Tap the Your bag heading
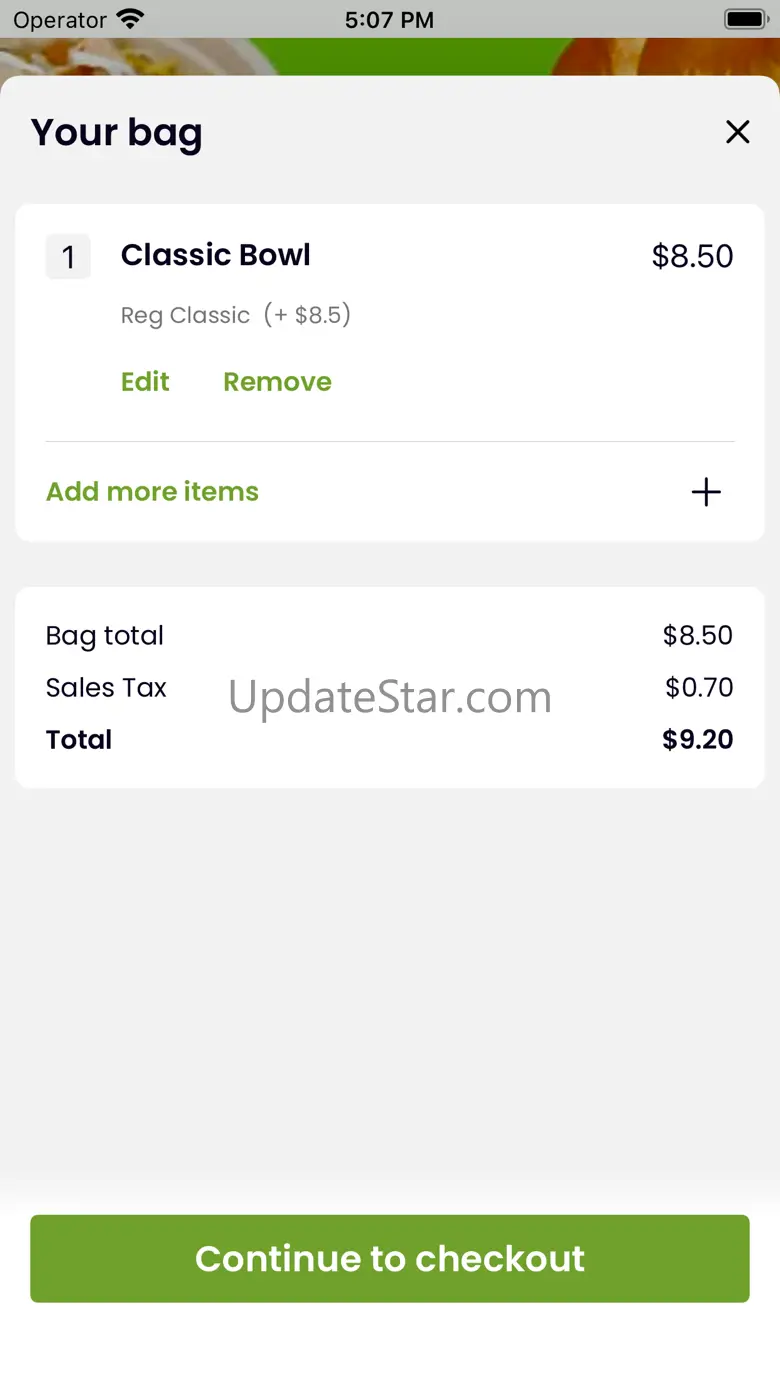780x1387 pixels. [116, 133]
